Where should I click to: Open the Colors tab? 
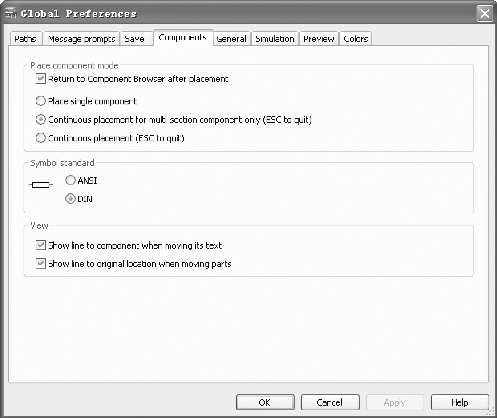pyautogui.click(x=355, y=39)
